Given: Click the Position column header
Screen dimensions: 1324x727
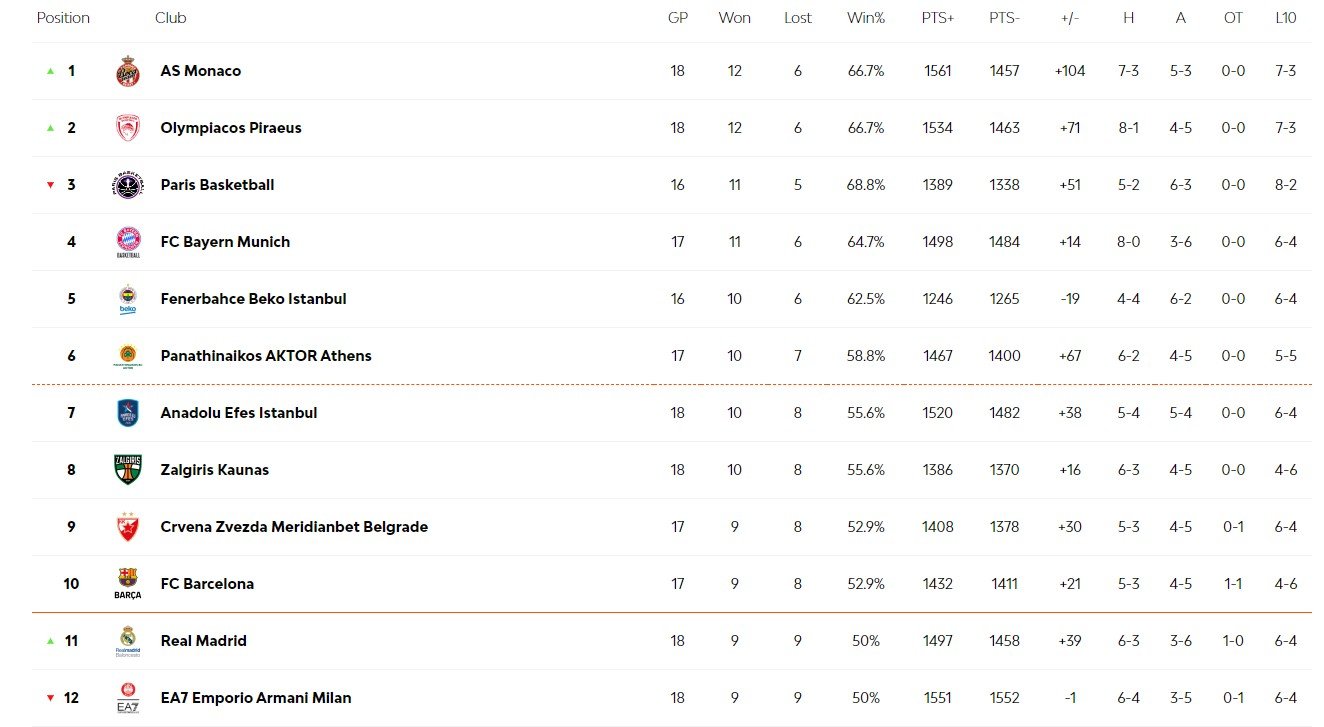Looking at the screenshot, I should pos(63,18).
